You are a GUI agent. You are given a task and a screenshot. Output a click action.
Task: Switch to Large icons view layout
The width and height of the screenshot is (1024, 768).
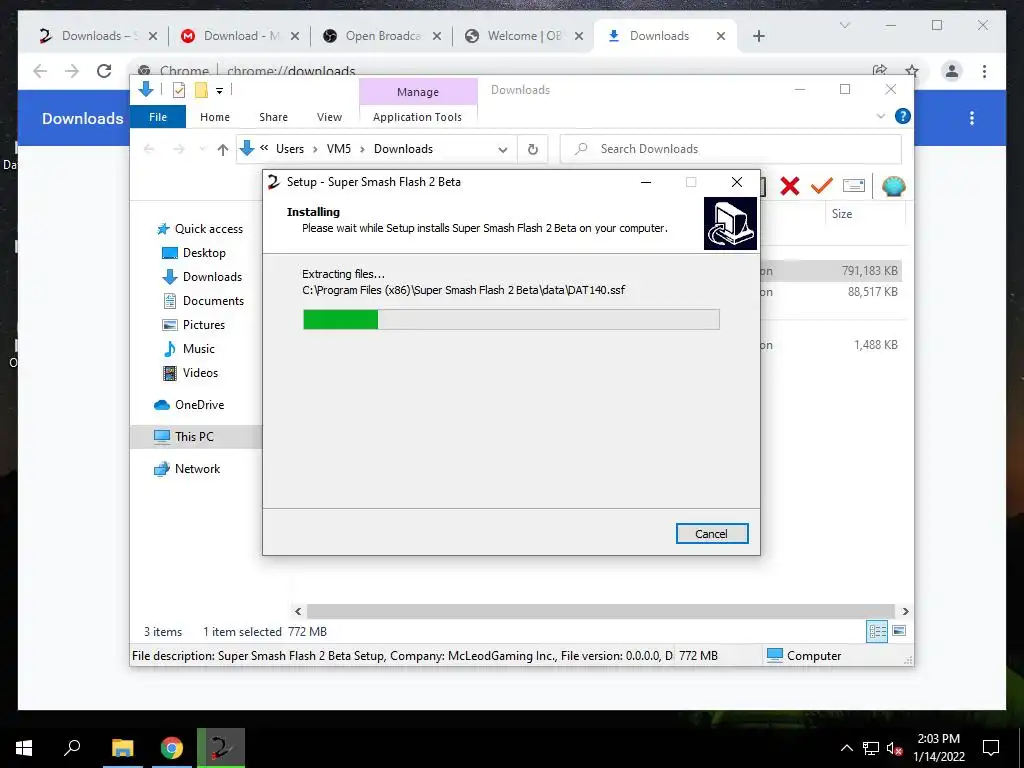pyautogui.click(x=899, y=631)
